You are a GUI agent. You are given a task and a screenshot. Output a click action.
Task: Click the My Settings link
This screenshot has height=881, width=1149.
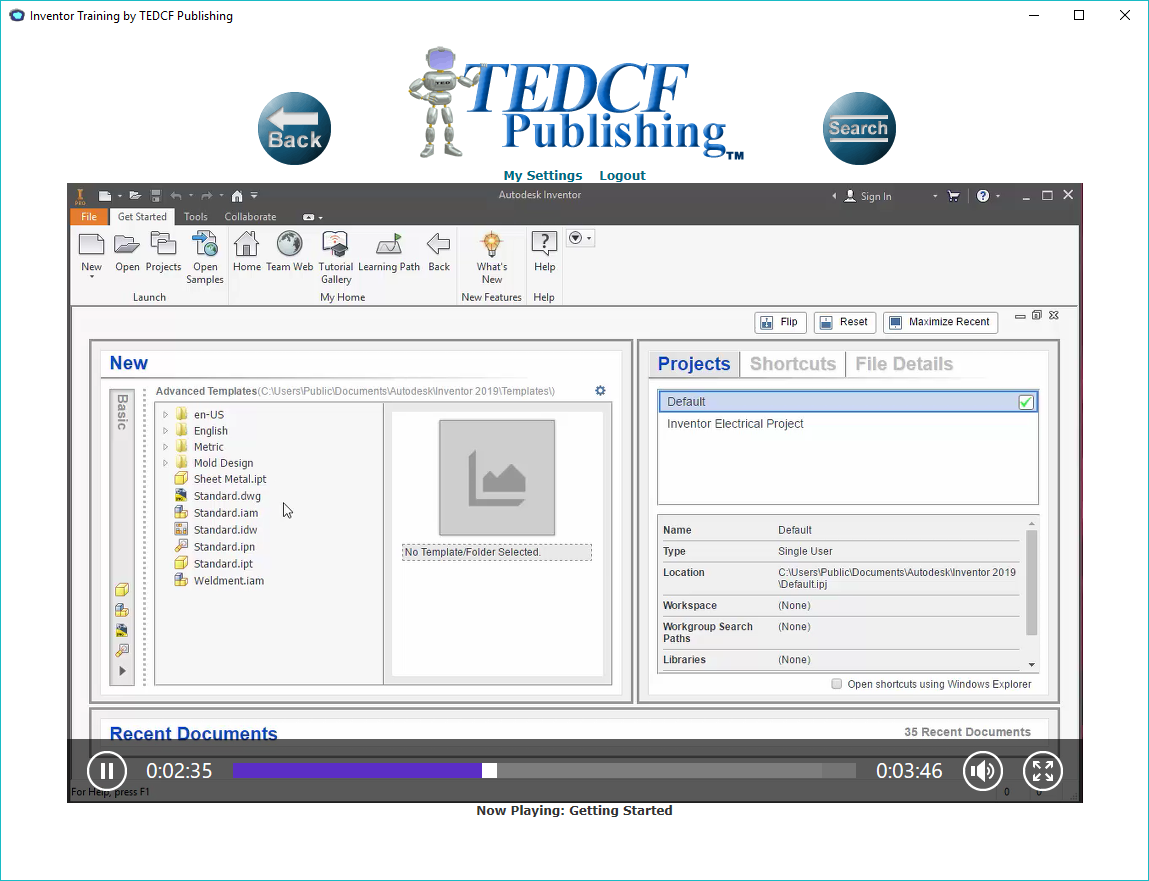click(543, 175)
